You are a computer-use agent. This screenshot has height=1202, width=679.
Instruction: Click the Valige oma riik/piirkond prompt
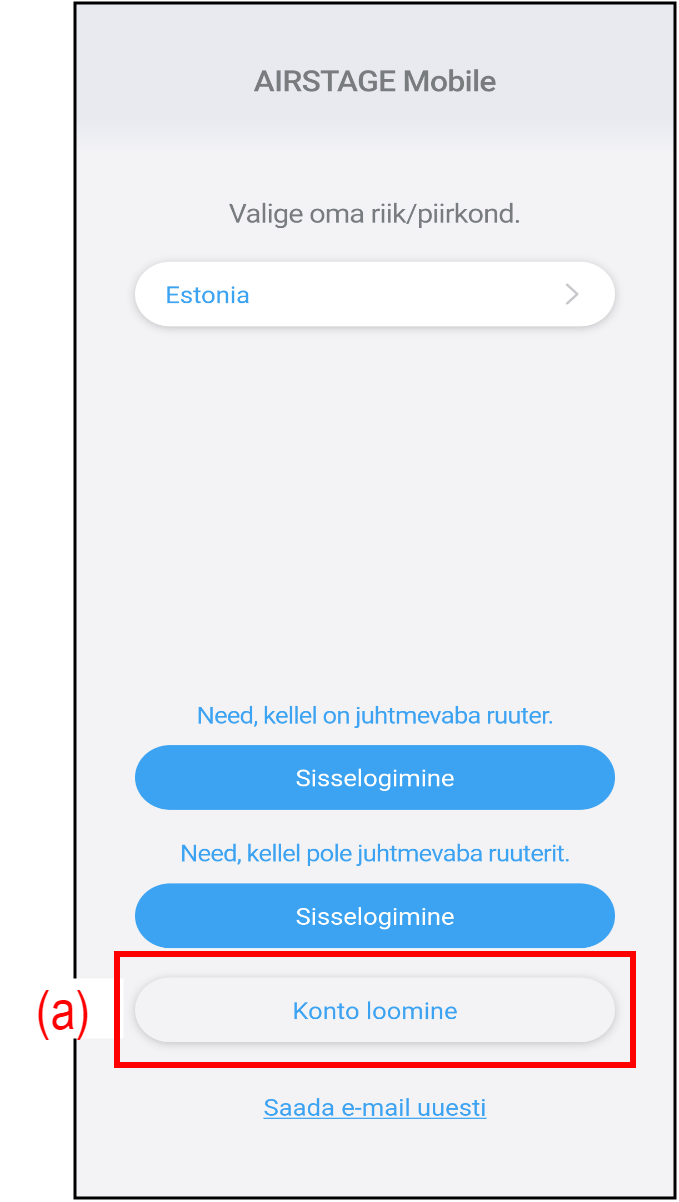click(374, 213)
